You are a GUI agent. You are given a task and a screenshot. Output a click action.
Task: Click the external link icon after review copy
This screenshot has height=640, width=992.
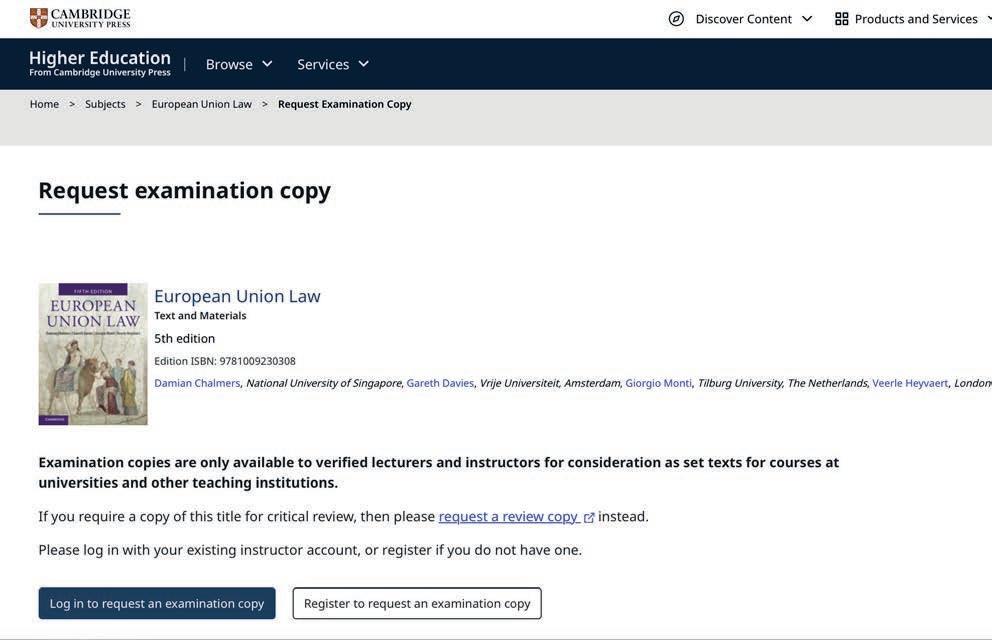[x=588, y=517]
